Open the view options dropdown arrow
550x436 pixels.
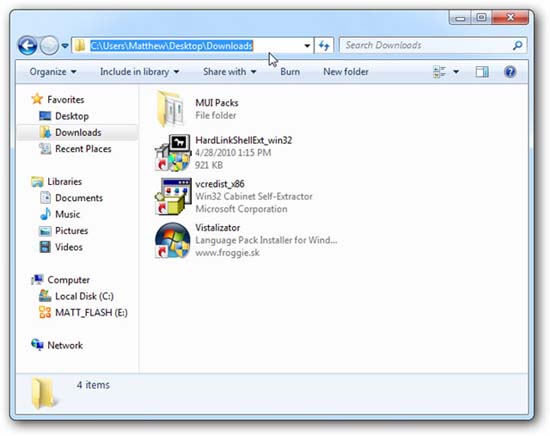[456, 72]
